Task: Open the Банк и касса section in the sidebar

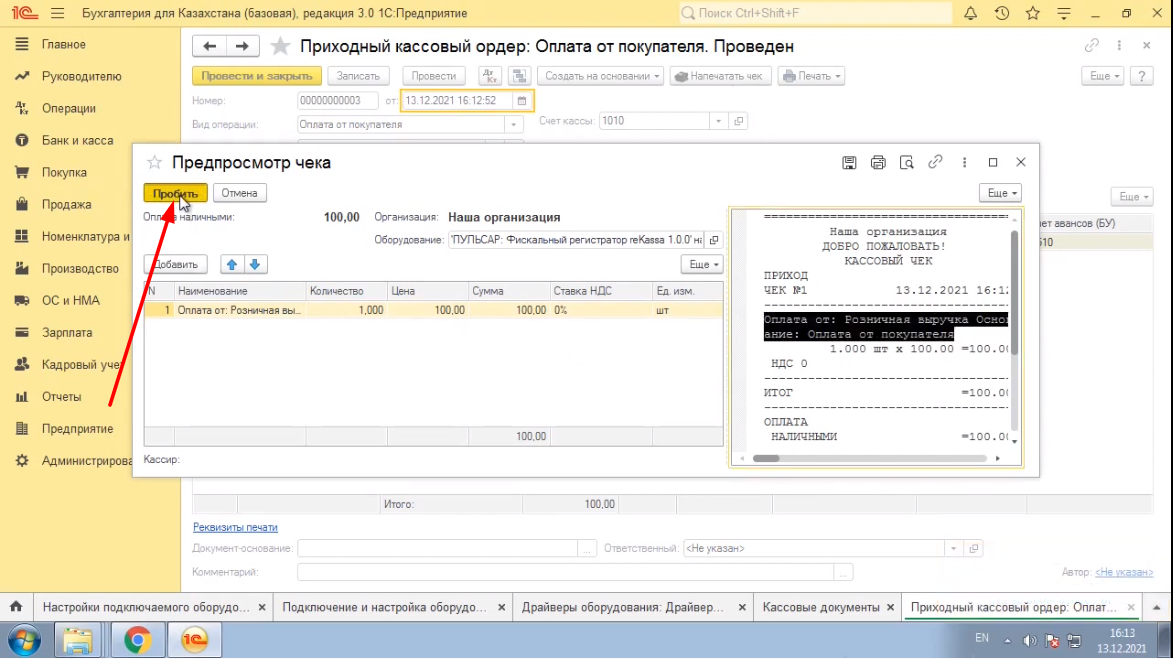Action: (77, 141)
